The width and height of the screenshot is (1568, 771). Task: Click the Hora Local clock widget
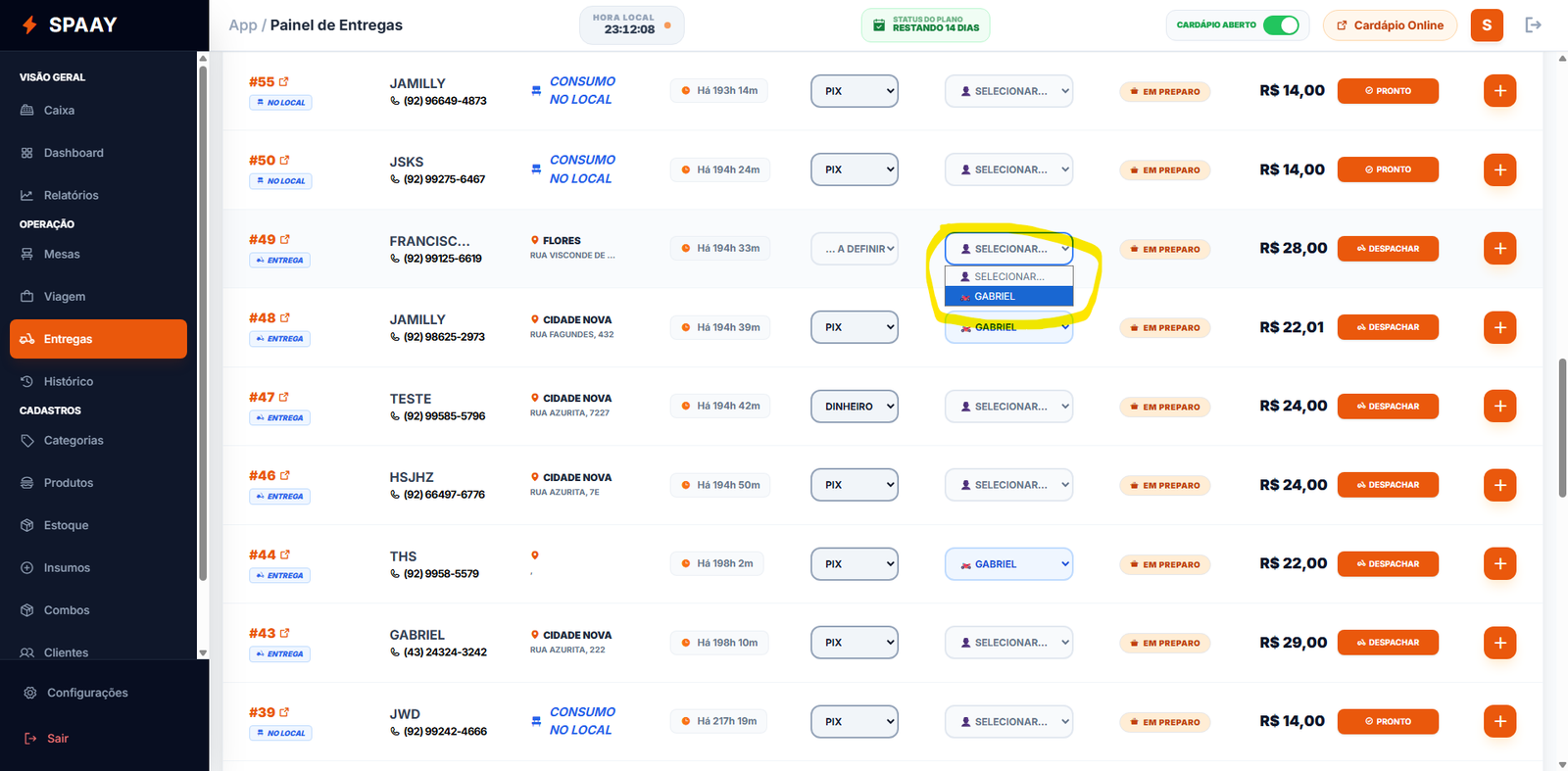click(631, 25)
